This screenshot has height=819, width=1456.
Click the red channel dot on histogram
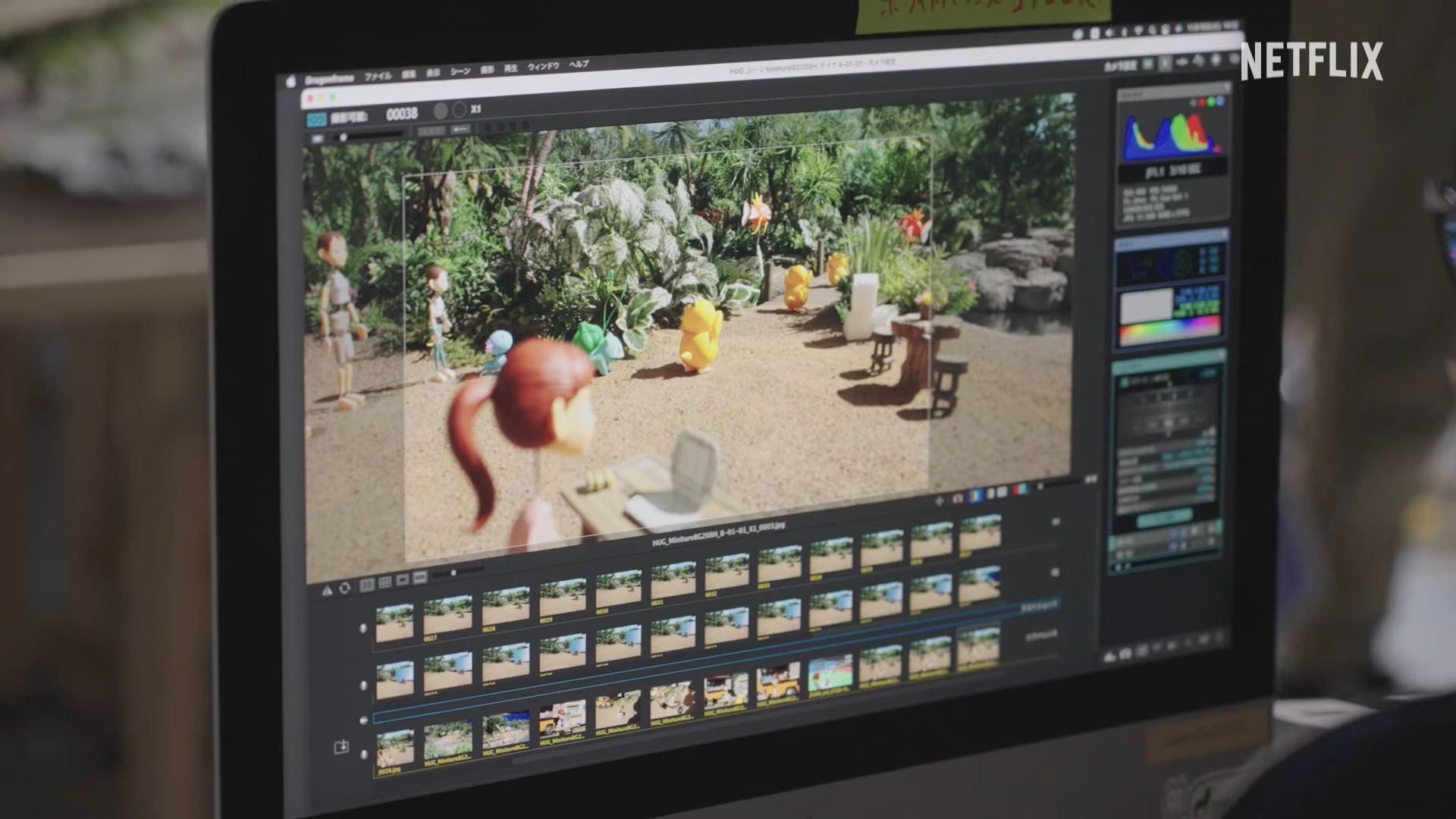point(1201,102)
